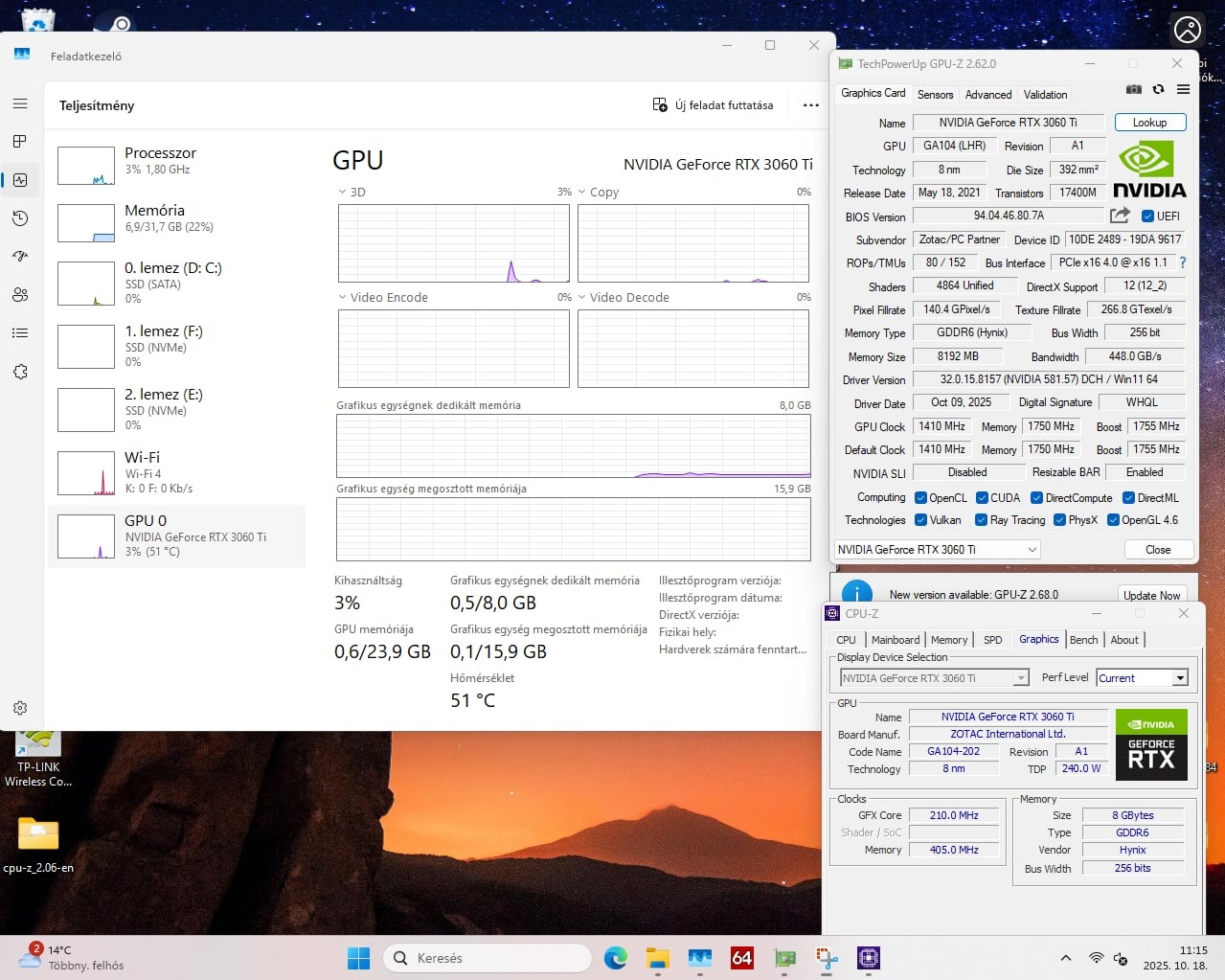Click Update Now in GPU-Z notification

[1152, 595]
